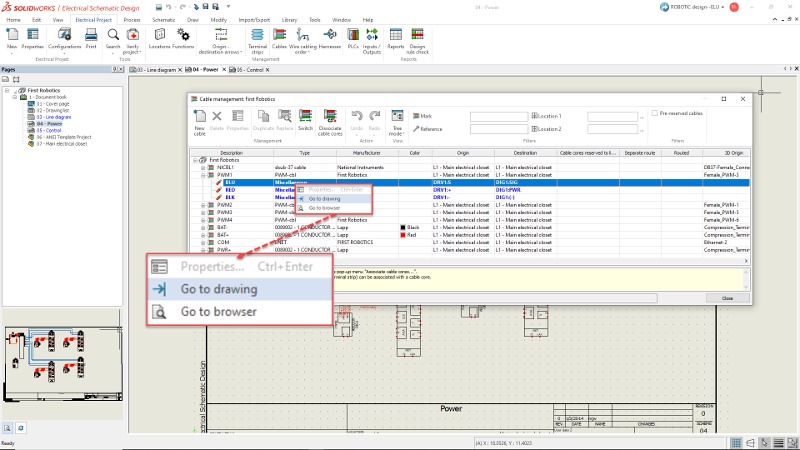The width and height of the screenshot is (800, 450).
Task: Collapse the First Robotics project tree
Action: (x=7, y=89)
